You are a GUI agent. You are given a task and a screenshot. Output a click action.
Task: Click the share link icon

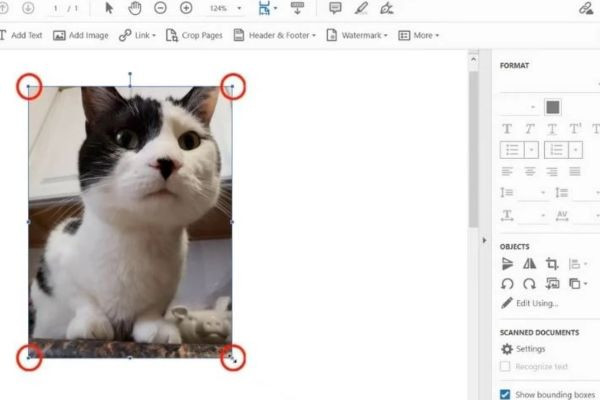pos(585,8)
